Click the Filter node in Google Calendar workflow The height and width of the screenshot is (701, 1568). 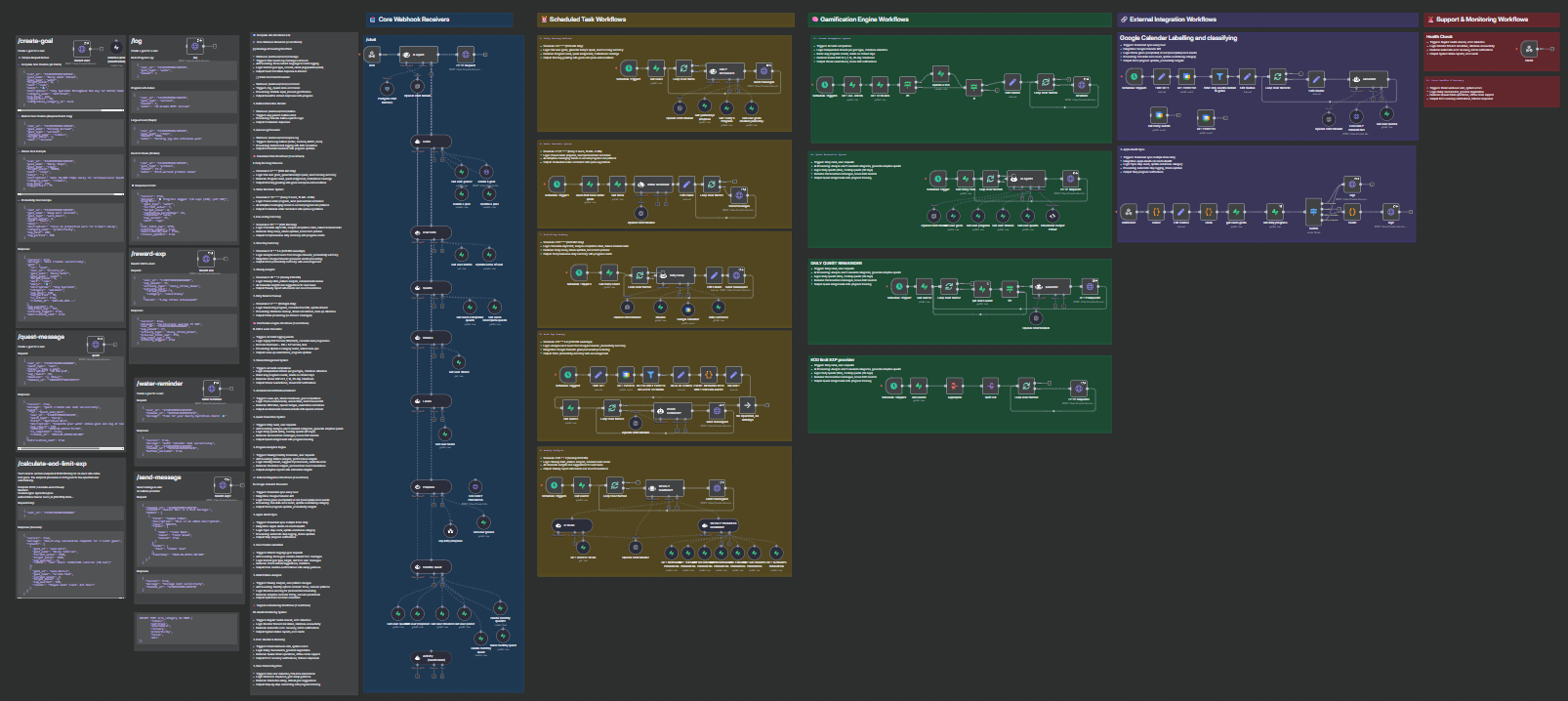(1219, 76)
